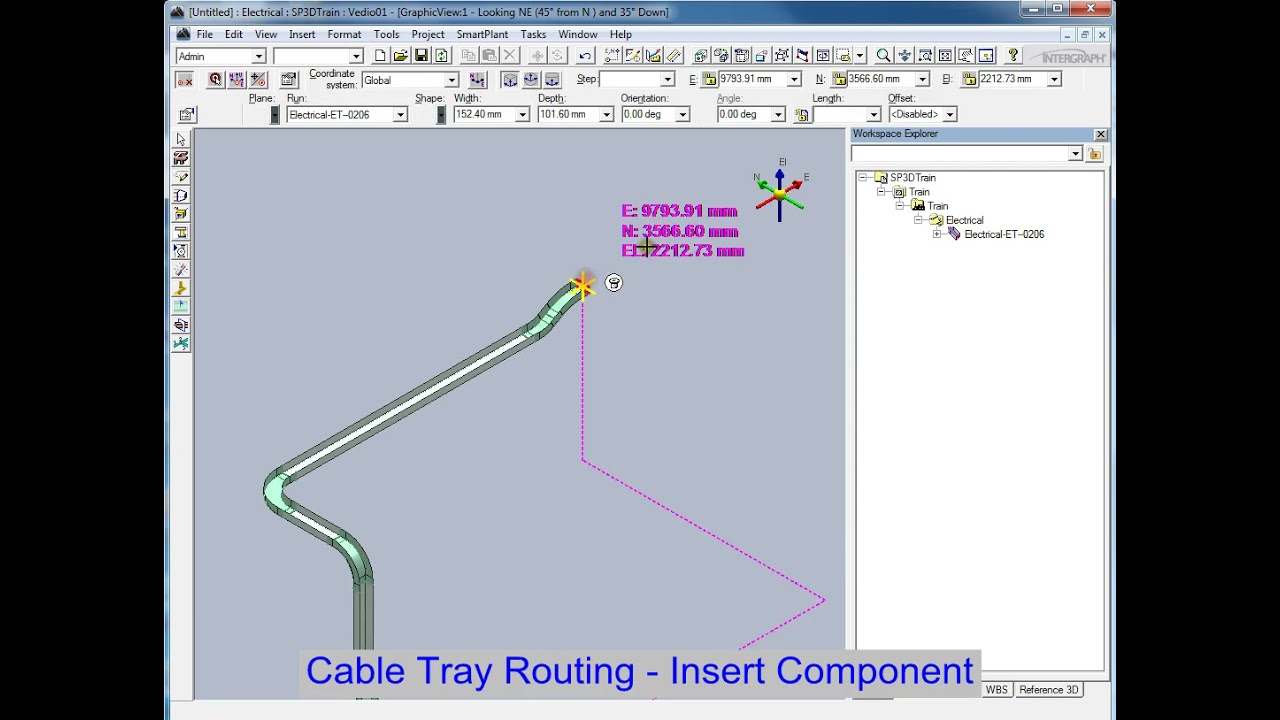
Task: Open the Depth 101.60 mm dropdown
Action: click(x=606, y=114)
